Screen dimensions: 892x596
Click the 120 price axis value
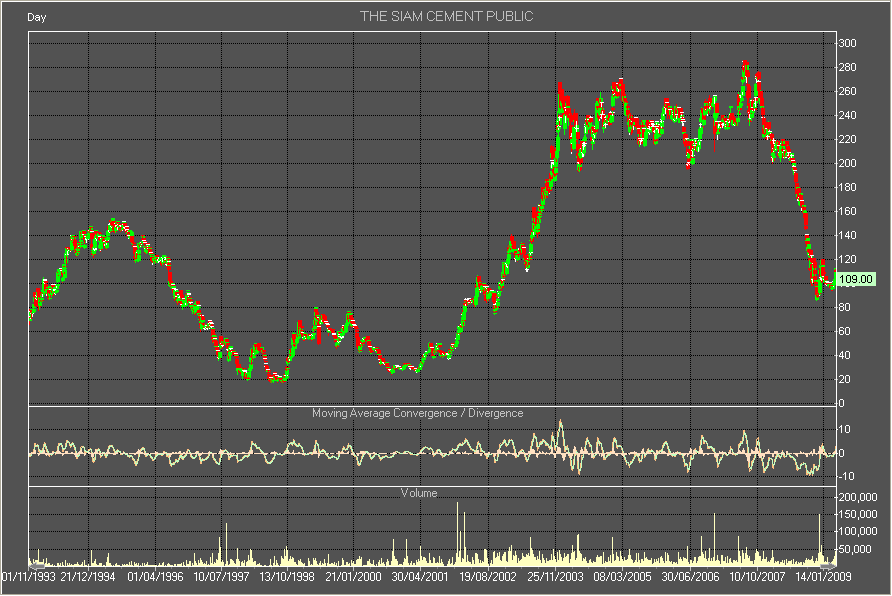pos(848,259)
